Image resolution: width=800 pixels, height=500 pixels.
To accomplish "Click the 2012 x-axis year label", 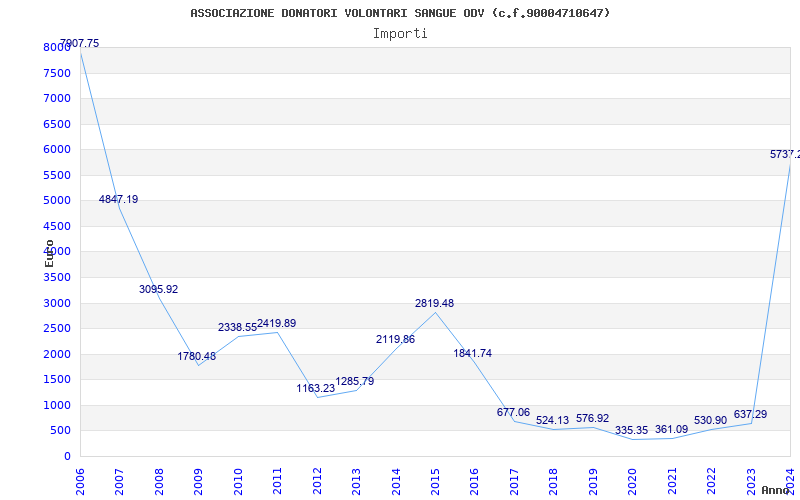I will click(317, 482).
